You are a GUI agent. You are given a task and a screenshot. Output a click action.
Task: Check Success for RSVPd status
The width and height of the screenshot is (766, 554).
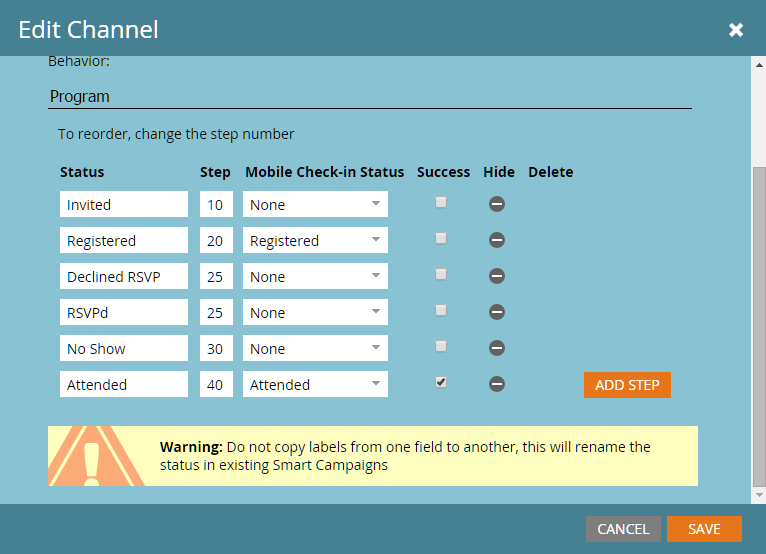441,310
